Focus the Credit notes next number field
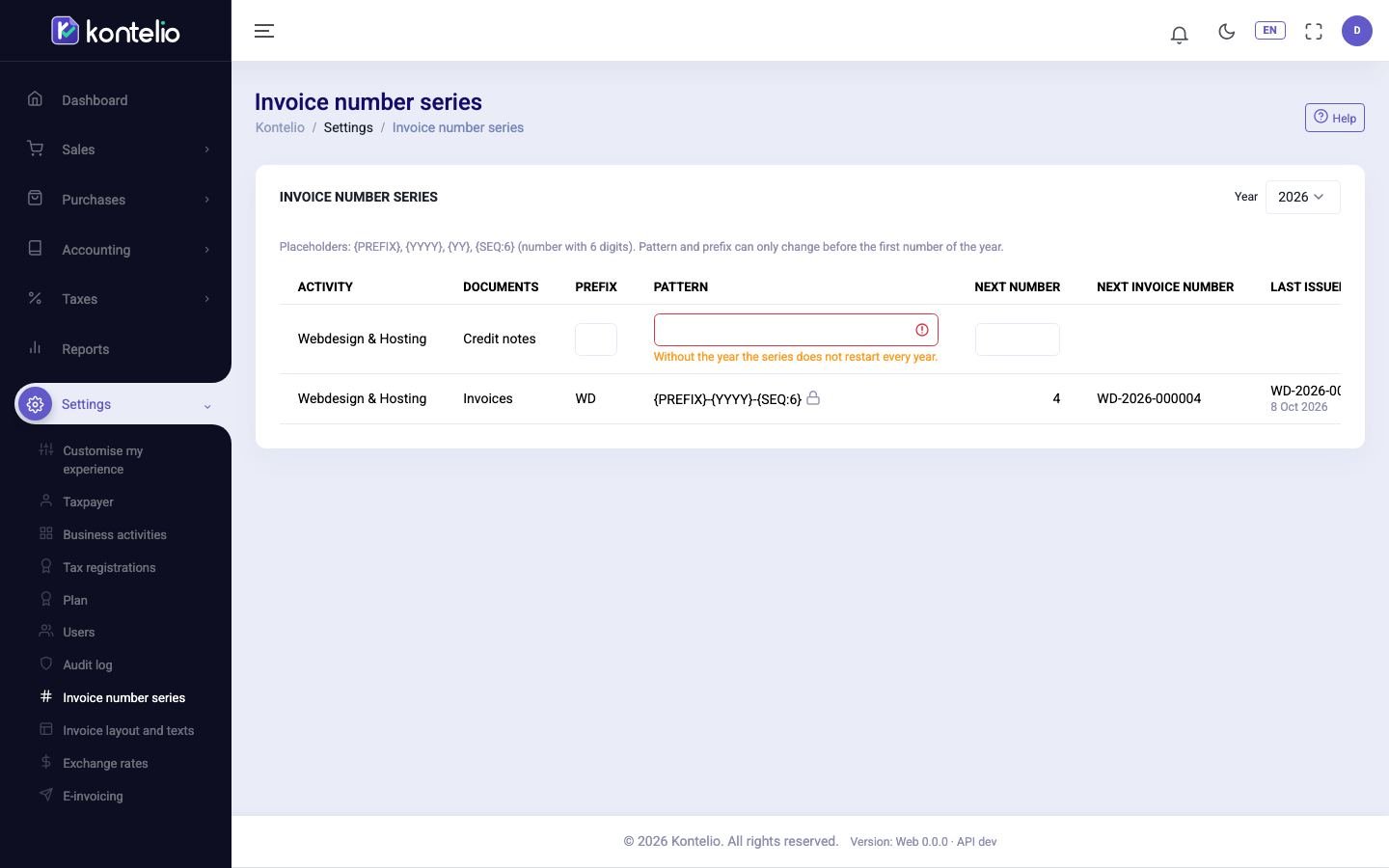Image resolution: width=1389 pixels, height=868 pixels. [x=1018, y=339]
